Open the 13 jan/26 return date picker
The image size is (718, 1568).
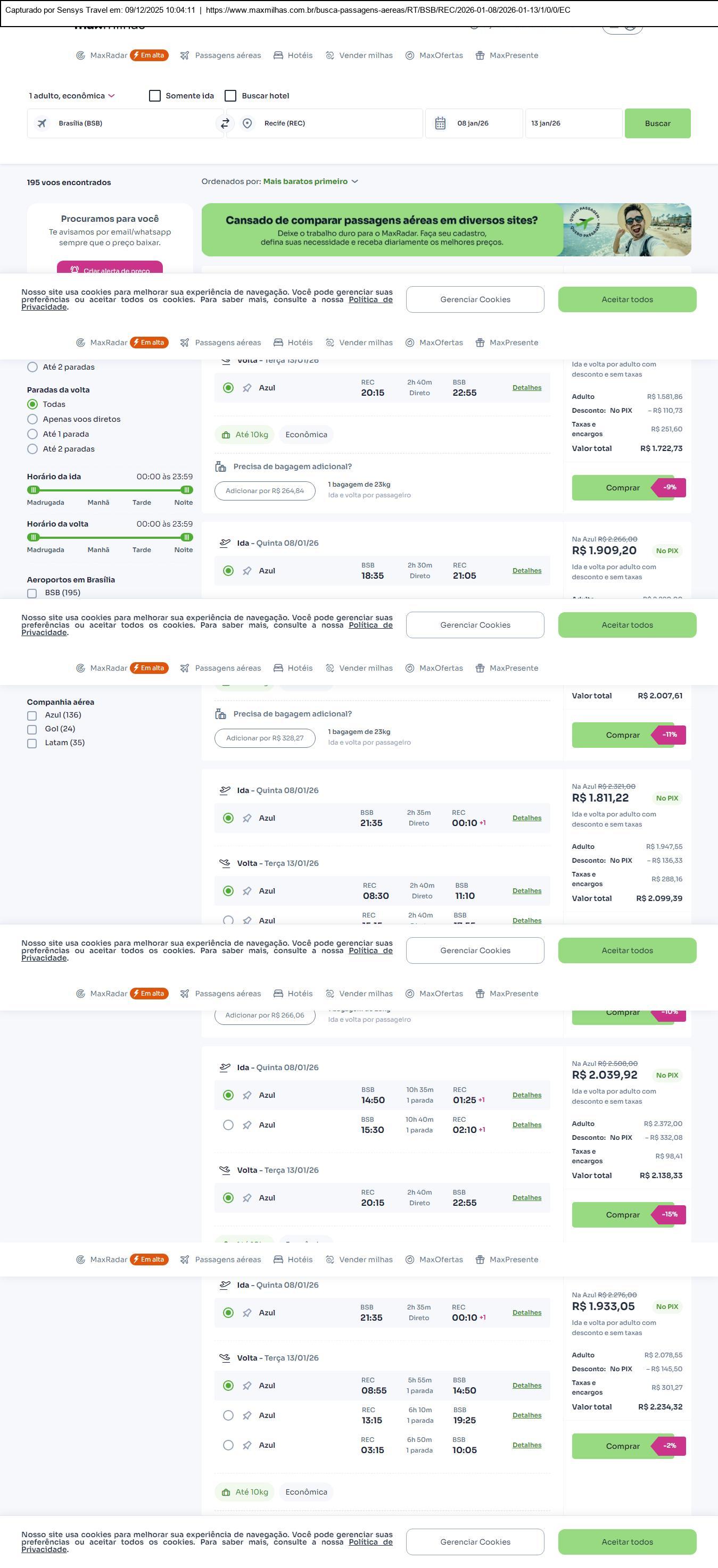(573, 123)
